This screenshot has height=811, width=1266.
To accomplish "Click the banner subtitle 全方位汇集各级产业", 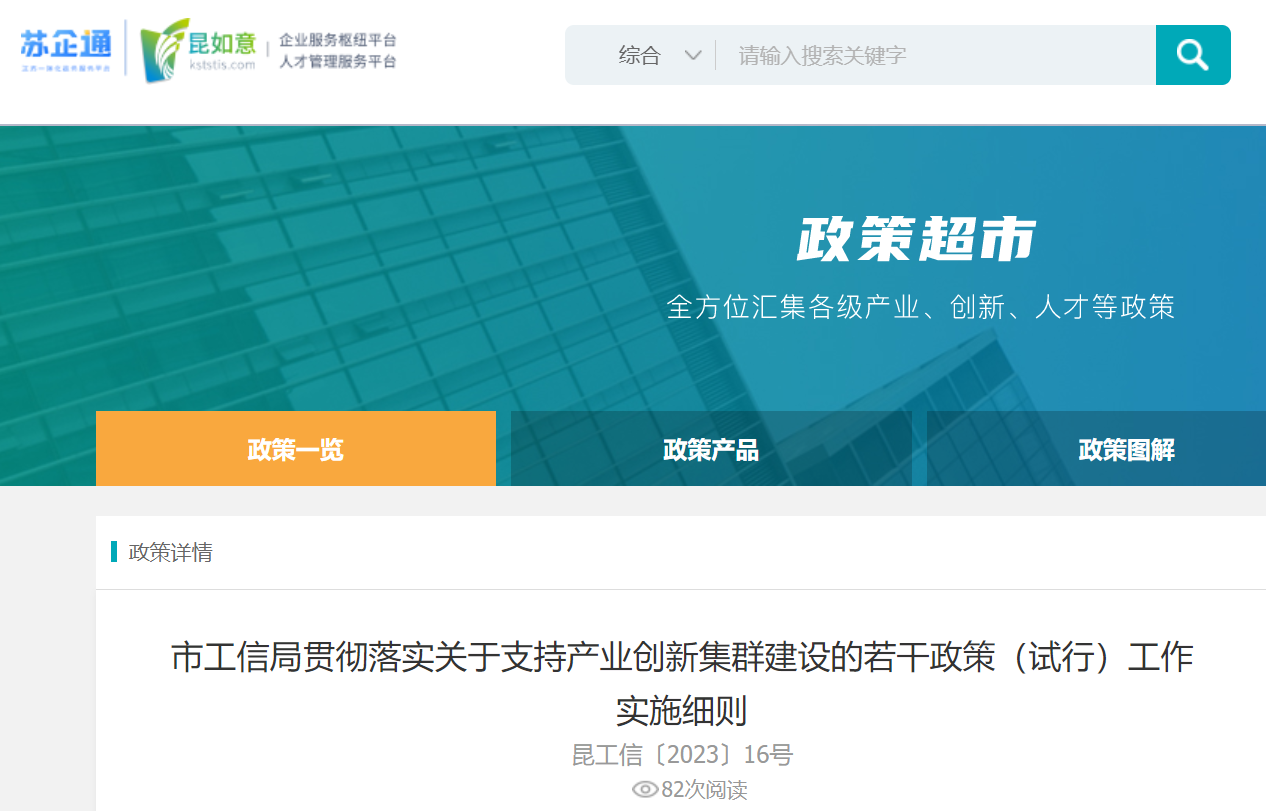I will point(920,306).
